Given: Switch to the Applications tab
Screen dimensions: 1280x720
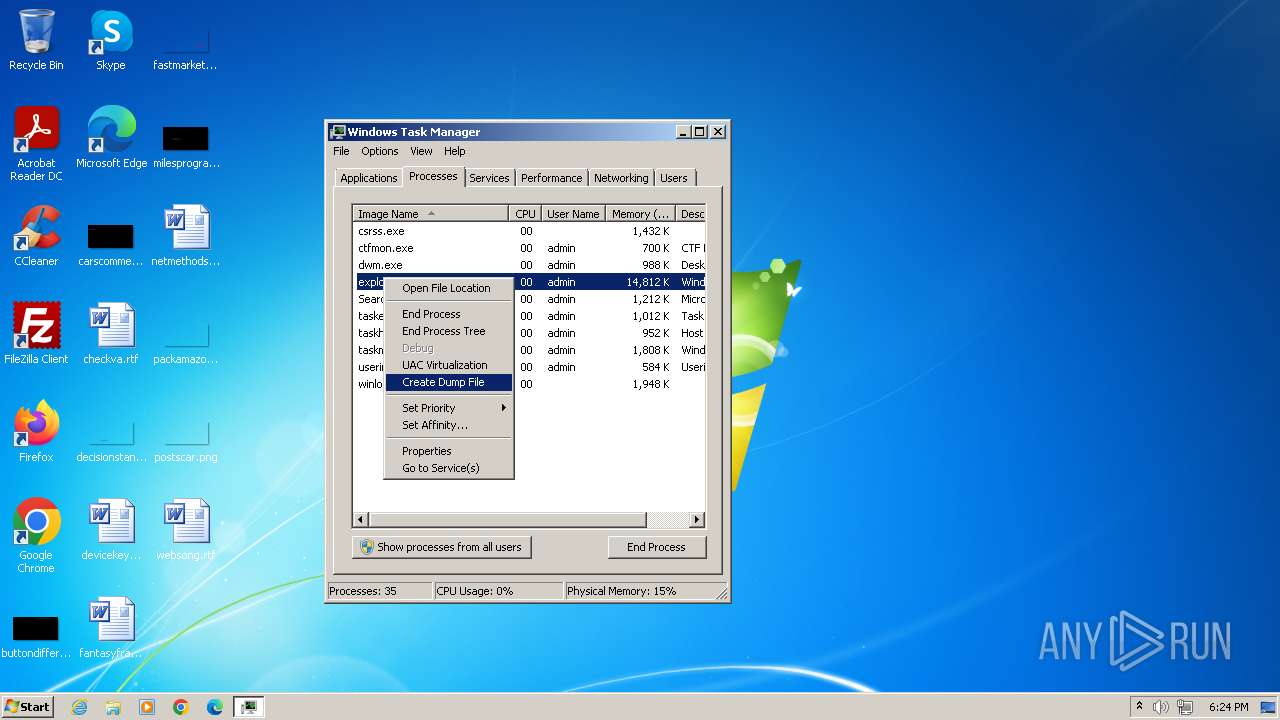Looking at the screenshot, I should [x=369, y=178].
